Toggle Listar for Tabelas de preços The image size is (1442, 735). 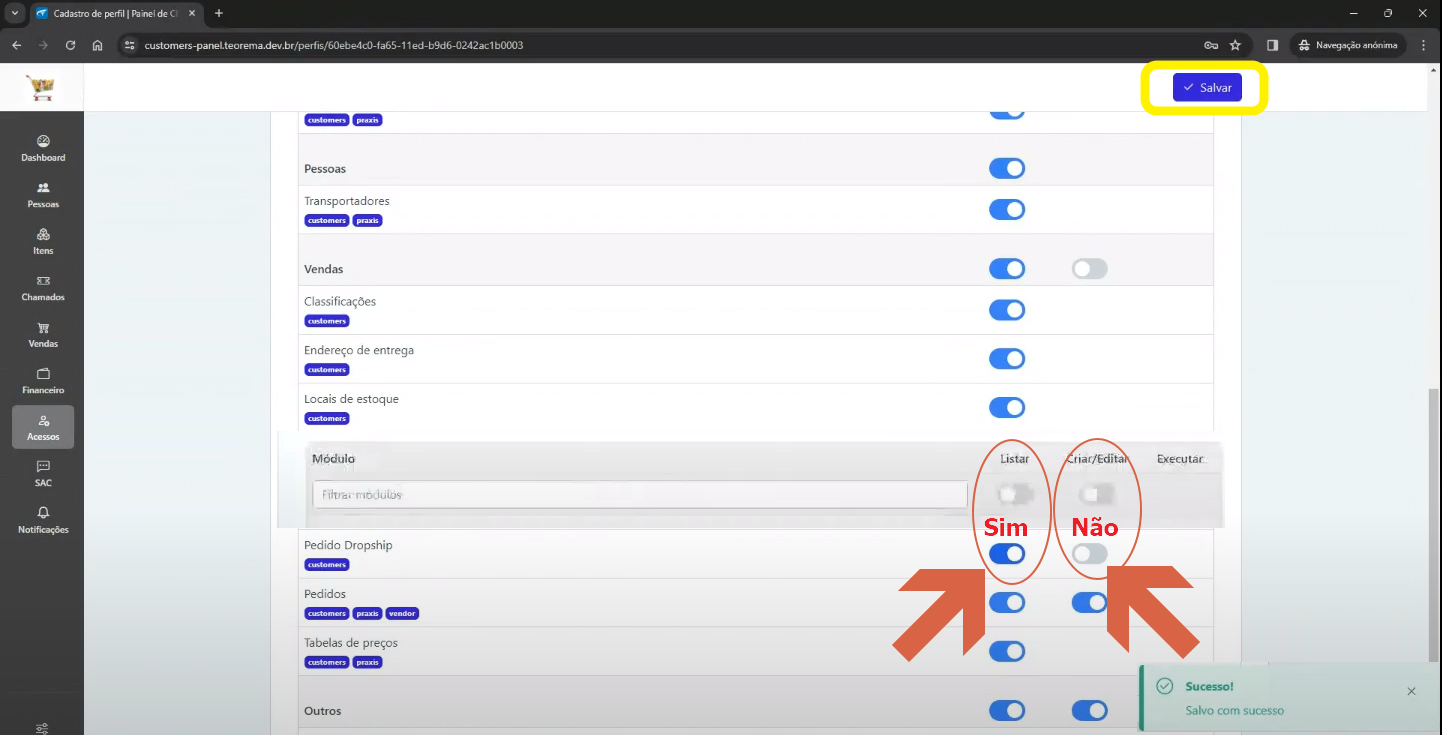coord(1007,651)
